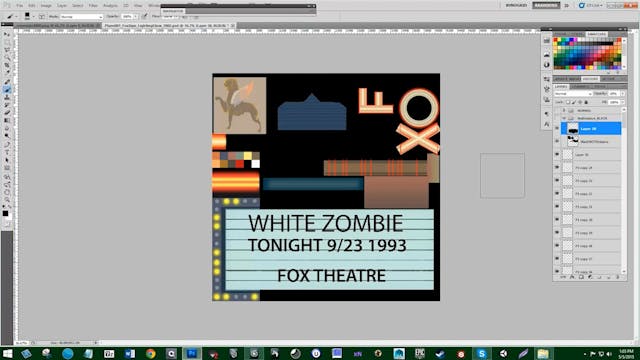
Task: Switch to the Swatches tab
Action: [x=597, y=34]
